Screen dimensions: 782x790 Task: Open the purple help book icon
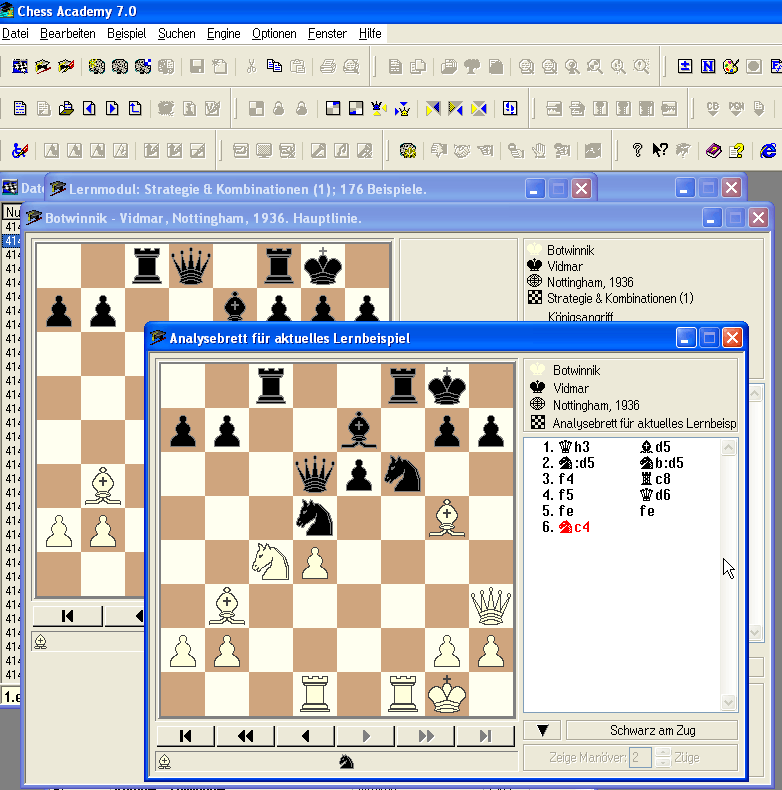[x=713, y=150]
